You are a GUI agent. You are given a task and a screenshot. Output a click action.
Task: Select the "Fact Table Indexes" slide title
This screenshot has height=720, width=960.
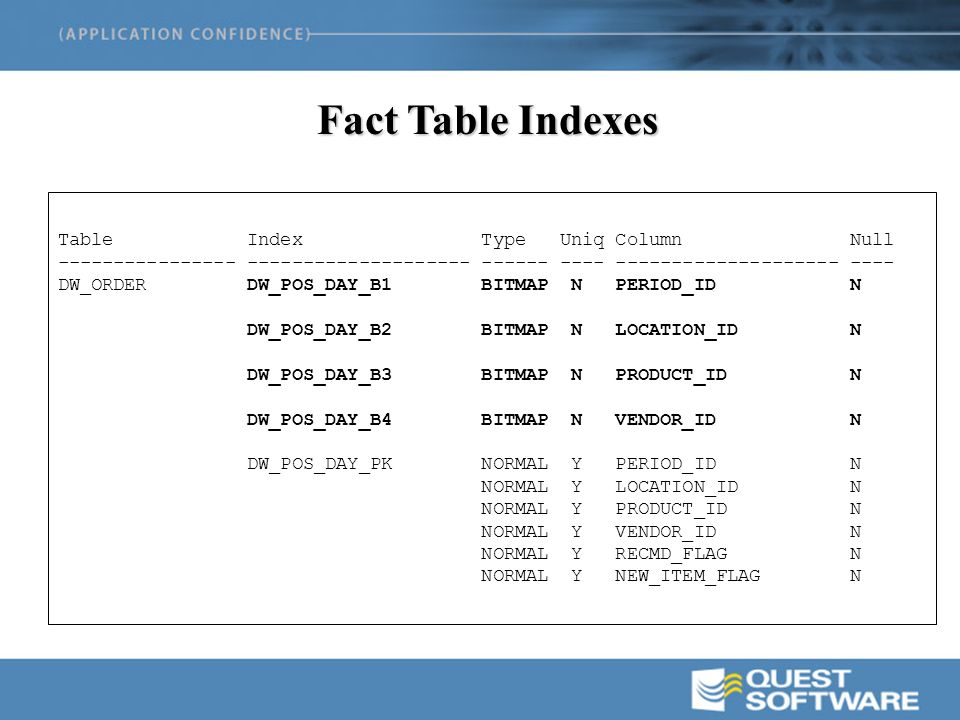tap(488, 120)
